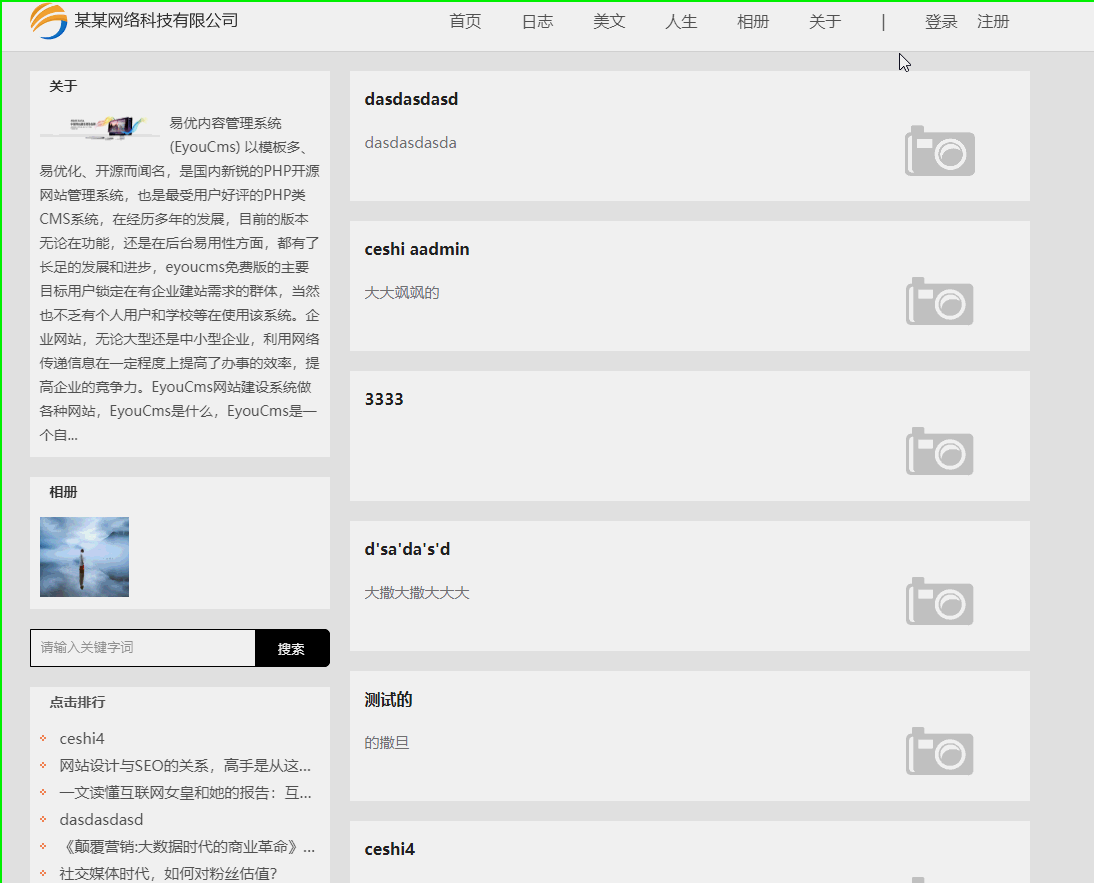Click the 关于 sidebar panel heading
This screenshot has height=883, width=1094.
pyautogui.click(x=63, y=86)
